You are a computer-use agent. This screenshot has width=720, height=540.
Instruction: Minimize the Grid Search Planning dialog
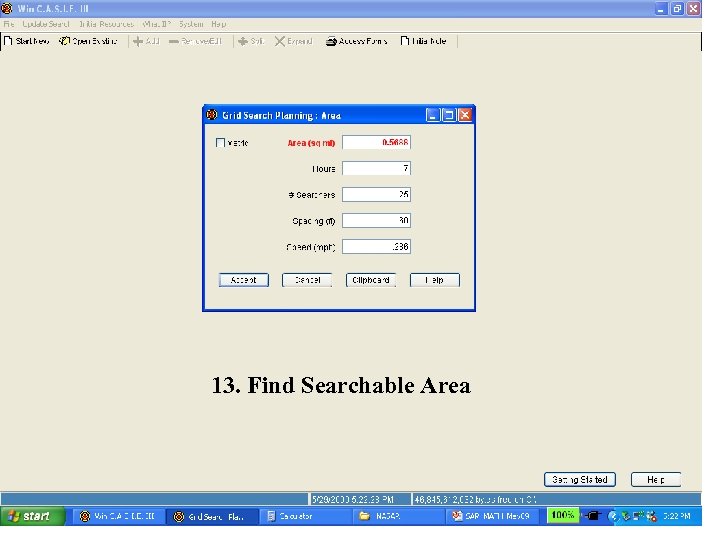(x=433, y=115)
